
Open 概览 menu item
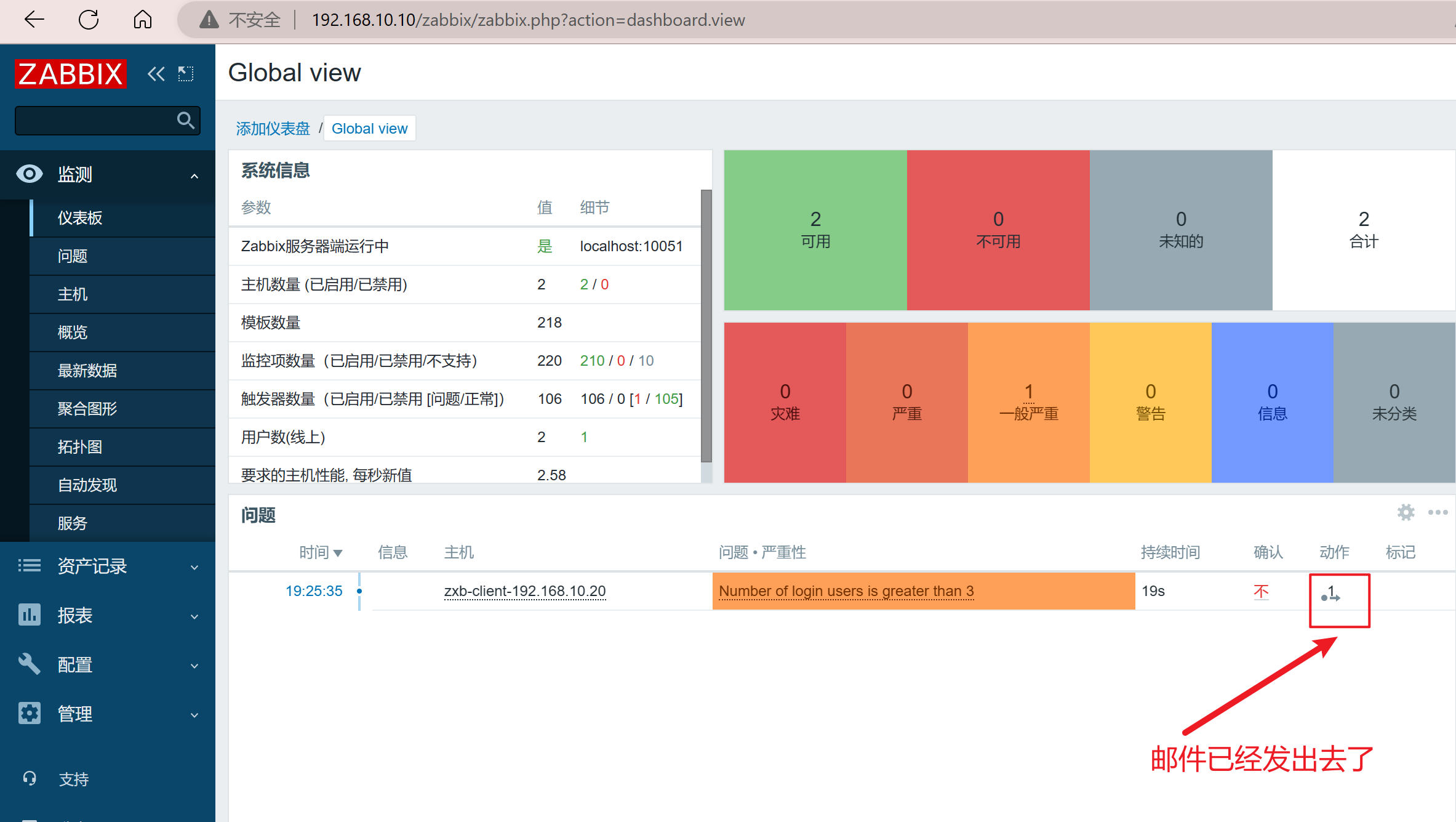122,332
